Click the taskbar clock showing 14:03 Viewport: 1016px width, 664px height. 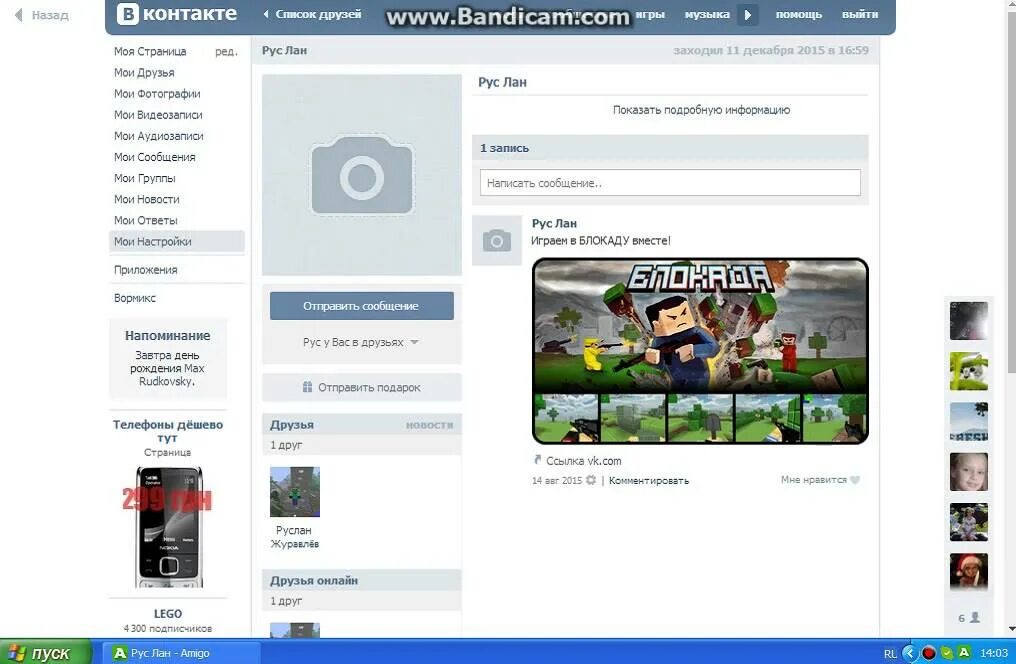point(993,653)
